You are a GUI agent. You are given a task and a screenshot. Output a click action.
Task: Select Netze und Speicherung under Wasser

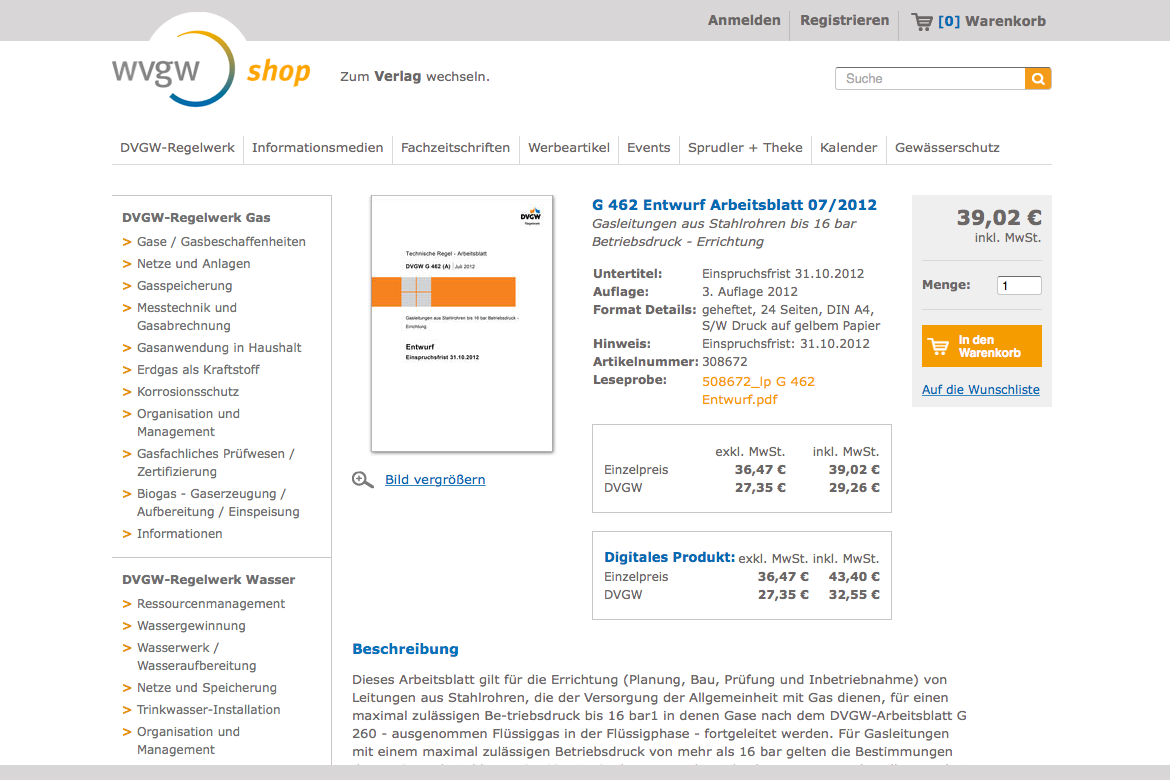[x=207, y=687]
